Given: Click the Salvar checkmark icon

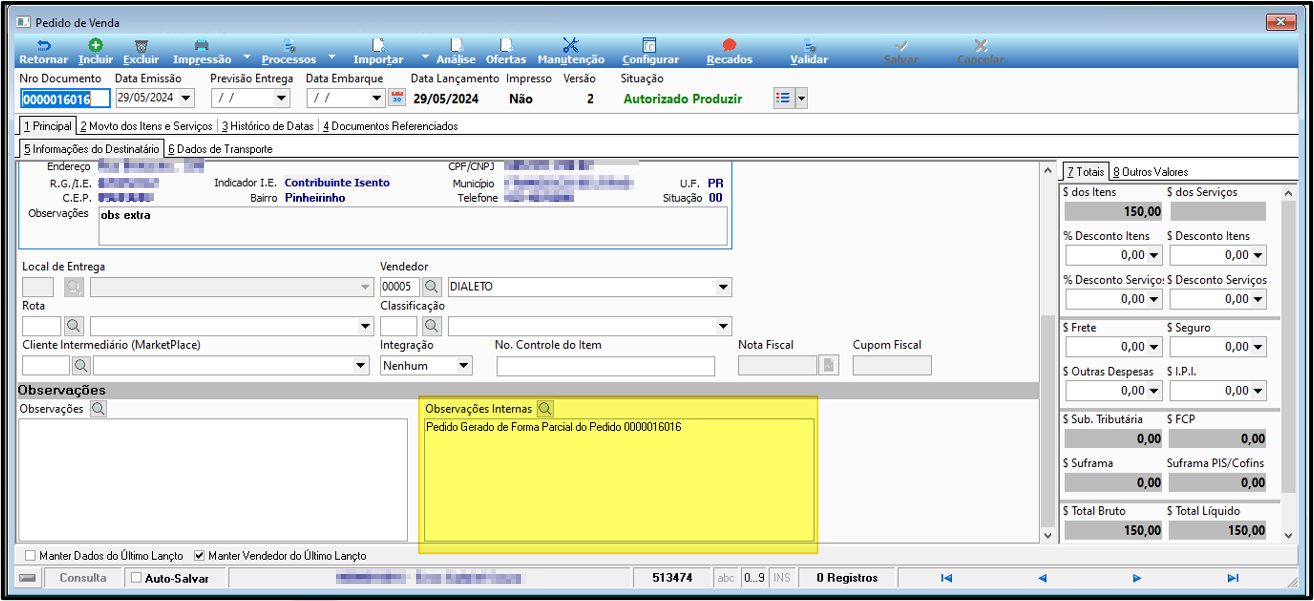Looking at the screenshot, I should 901,45.
